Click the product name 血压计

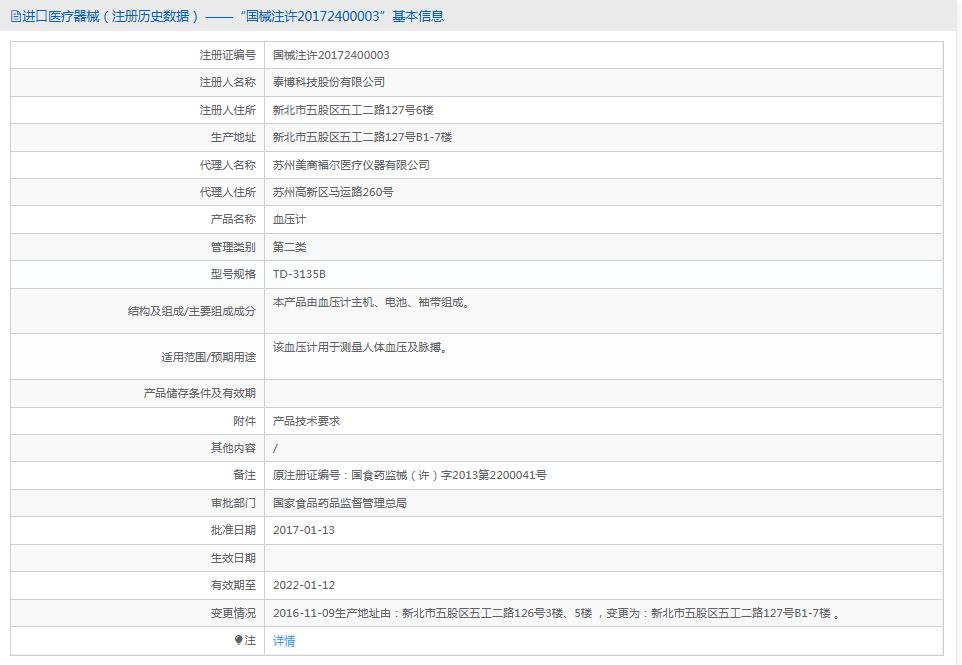click(x=289, y=219)
